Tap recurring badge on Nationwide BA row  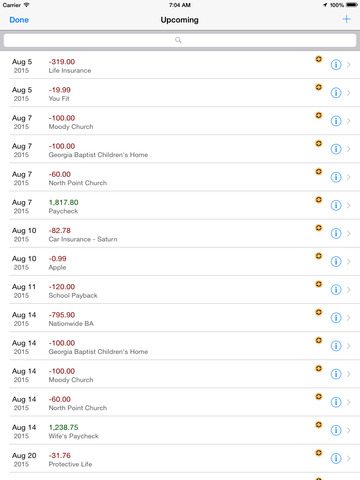click(319, 312)
